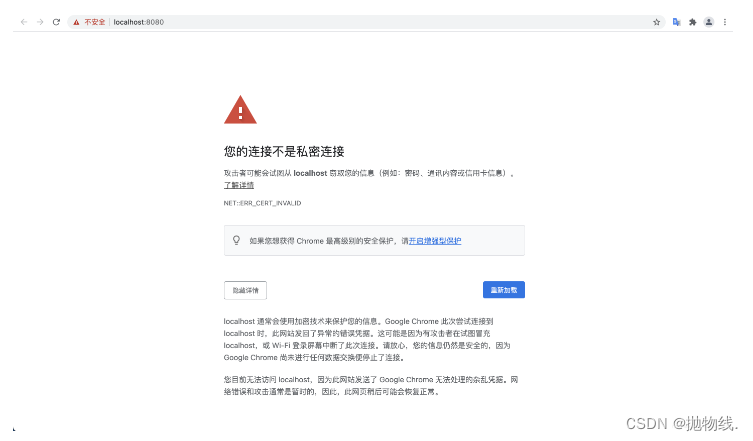Bookmark this page with the star icon
Viewport: 753px width, 441px height.
[x=656, y=22]
